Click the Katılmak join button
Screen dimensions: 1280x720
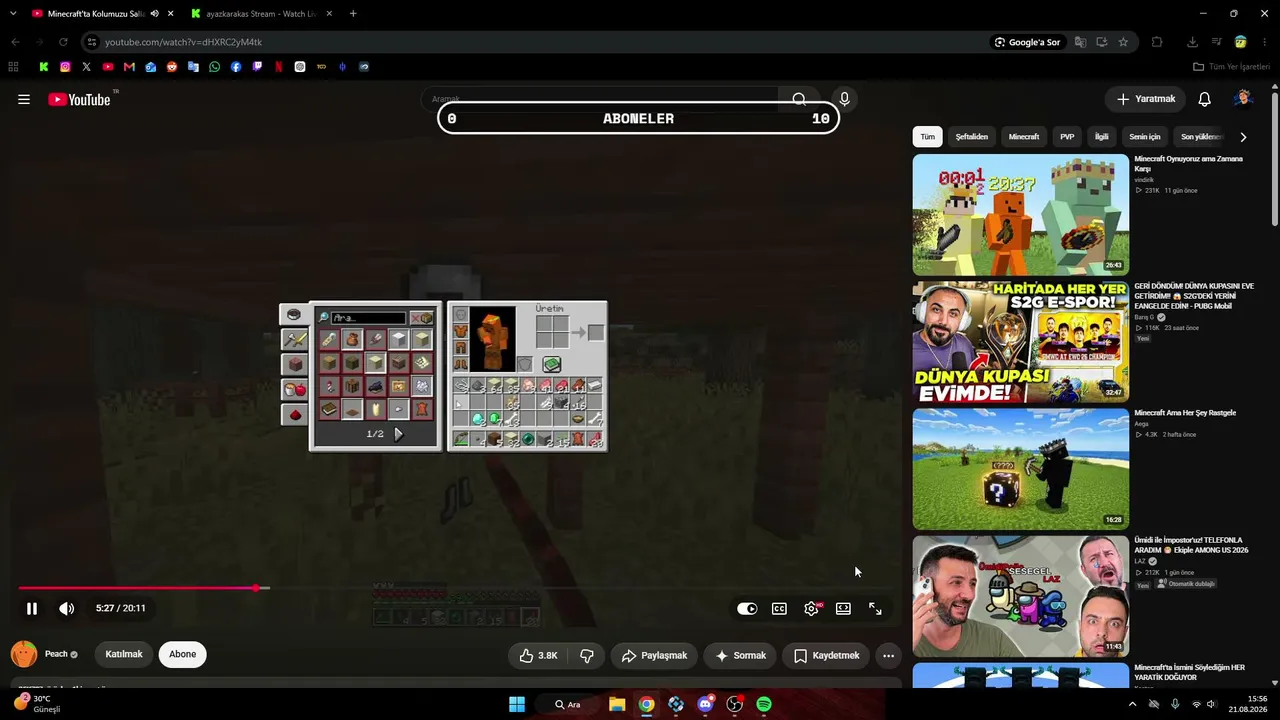tap(124, 655)
